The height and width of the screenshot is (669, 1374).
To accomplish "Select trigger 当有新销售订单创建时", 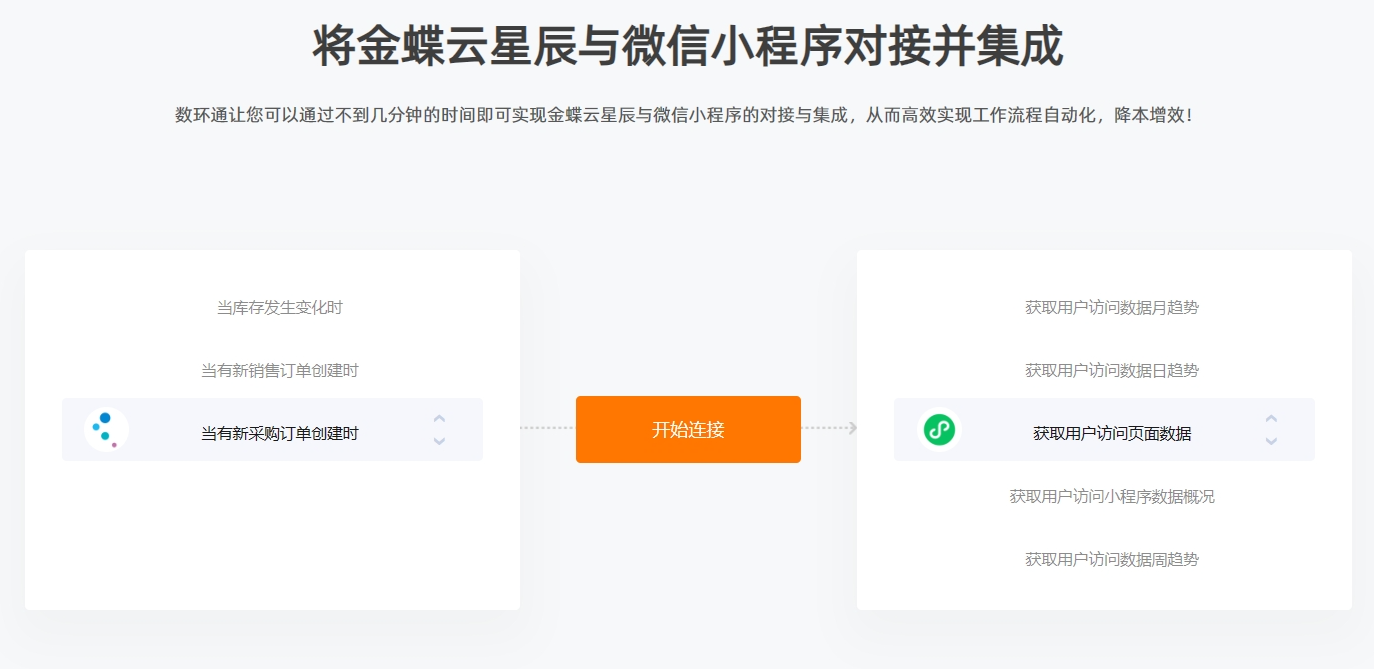I will (x=280, y=371).
